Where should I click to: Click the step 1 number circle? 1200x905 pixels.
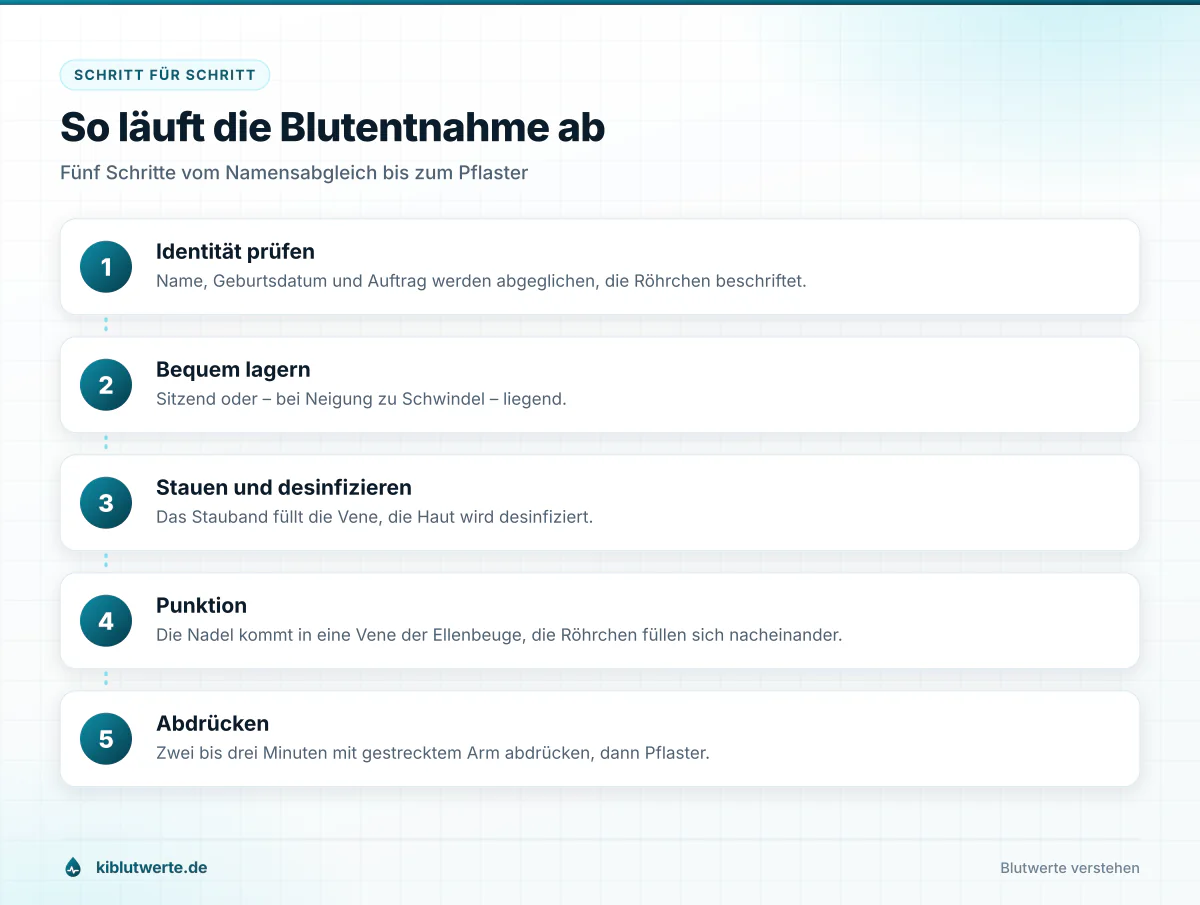point(106,267)
